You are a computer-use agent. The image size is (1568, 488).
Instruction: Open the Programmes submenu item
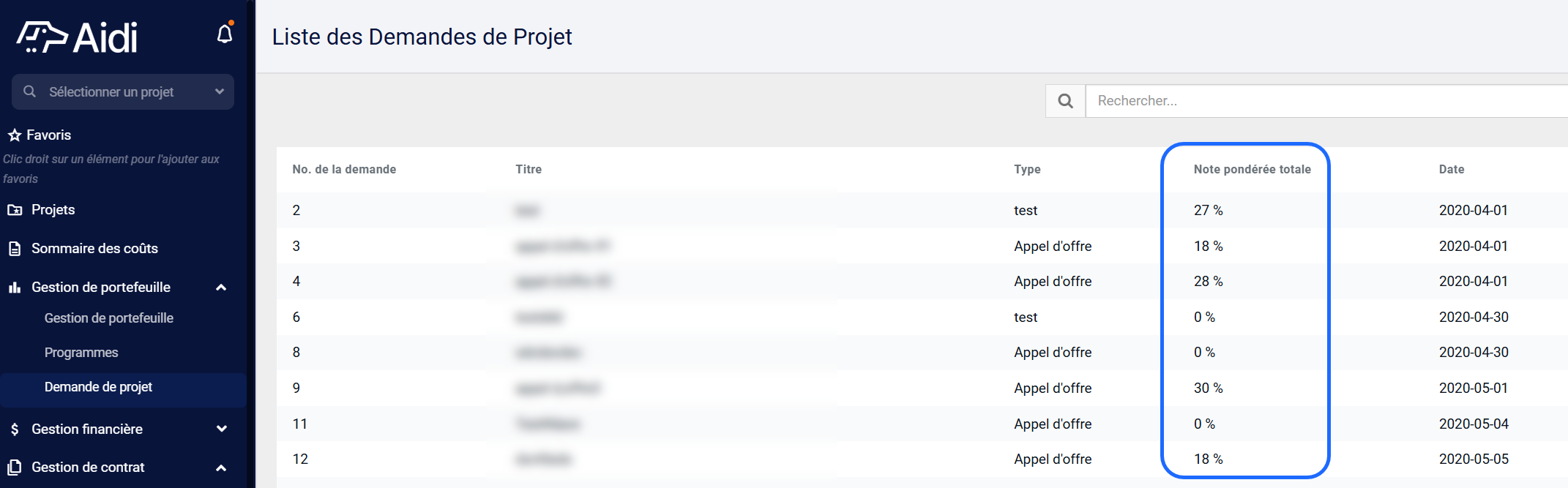[x=81, y=353]
